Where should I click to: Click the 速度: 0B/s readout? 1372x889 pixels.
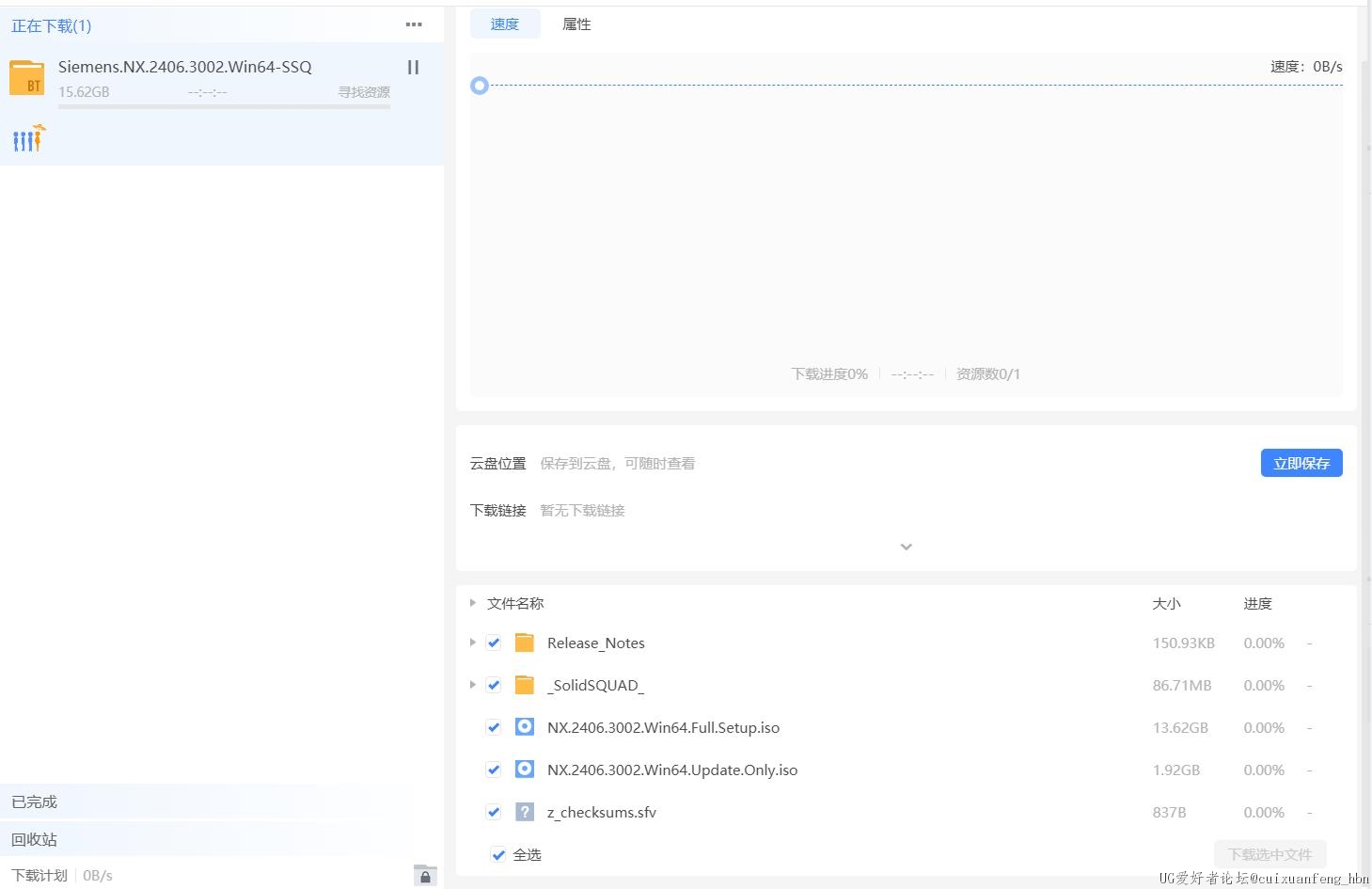pos(1306,66)
